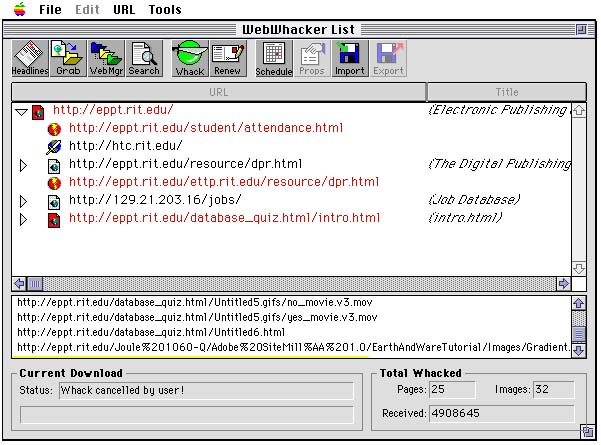Click the Search toolbar icon

pos(144,58)
